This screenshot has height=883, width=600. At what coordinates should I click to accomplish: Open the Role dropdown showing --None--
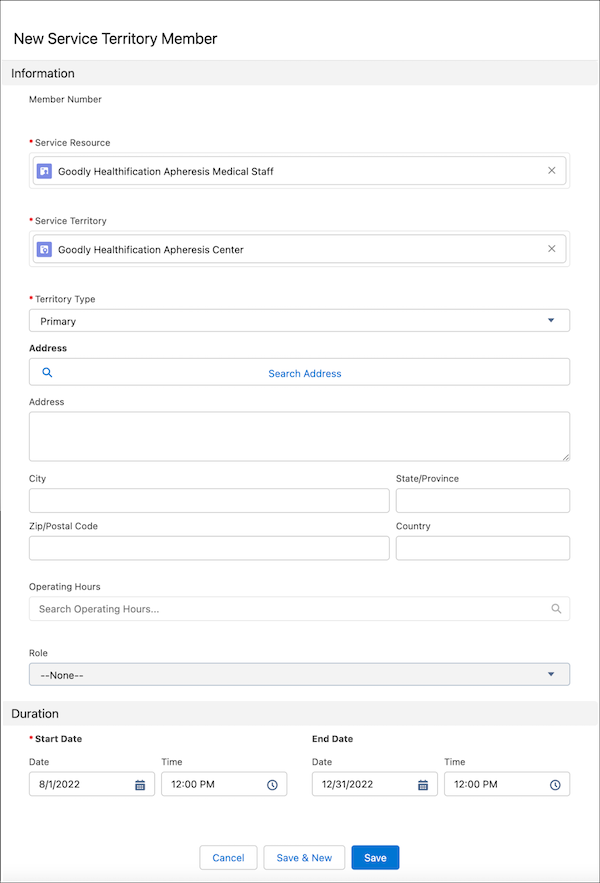tap(300, 674)
